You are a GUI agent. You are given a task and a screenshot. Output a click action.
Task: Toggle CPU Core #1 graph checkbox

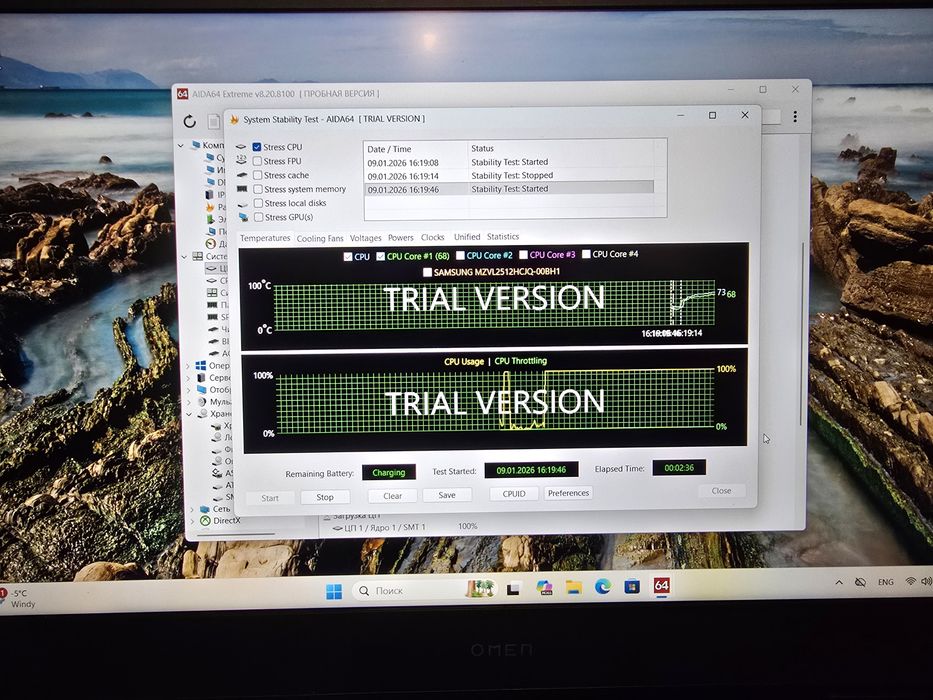point(380,257)
